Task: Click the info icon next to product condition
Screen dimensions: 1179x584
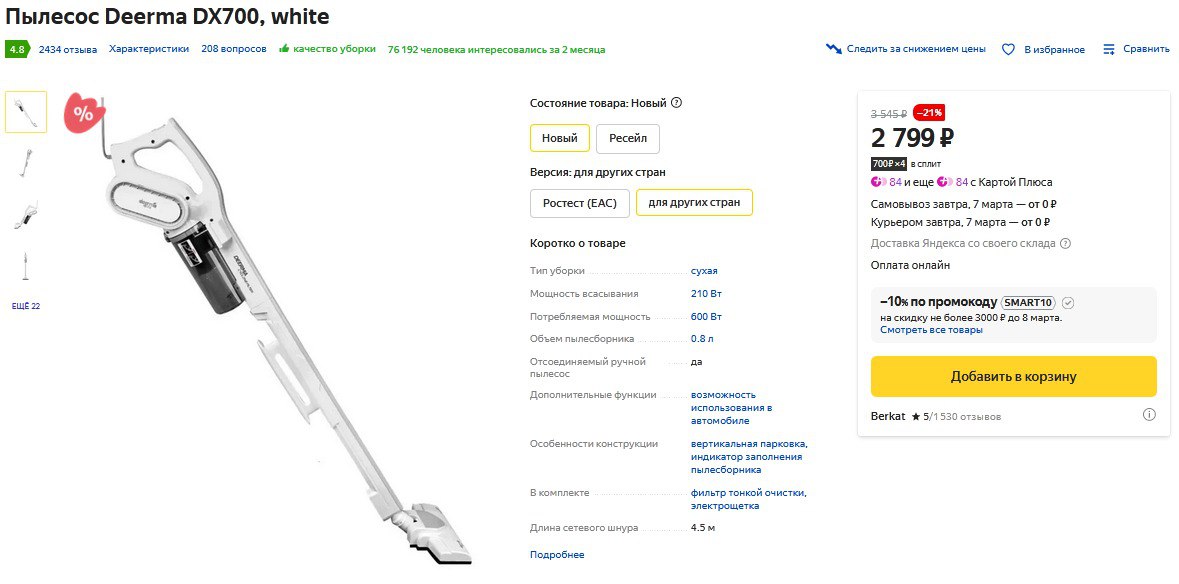Action: point(677,103)
